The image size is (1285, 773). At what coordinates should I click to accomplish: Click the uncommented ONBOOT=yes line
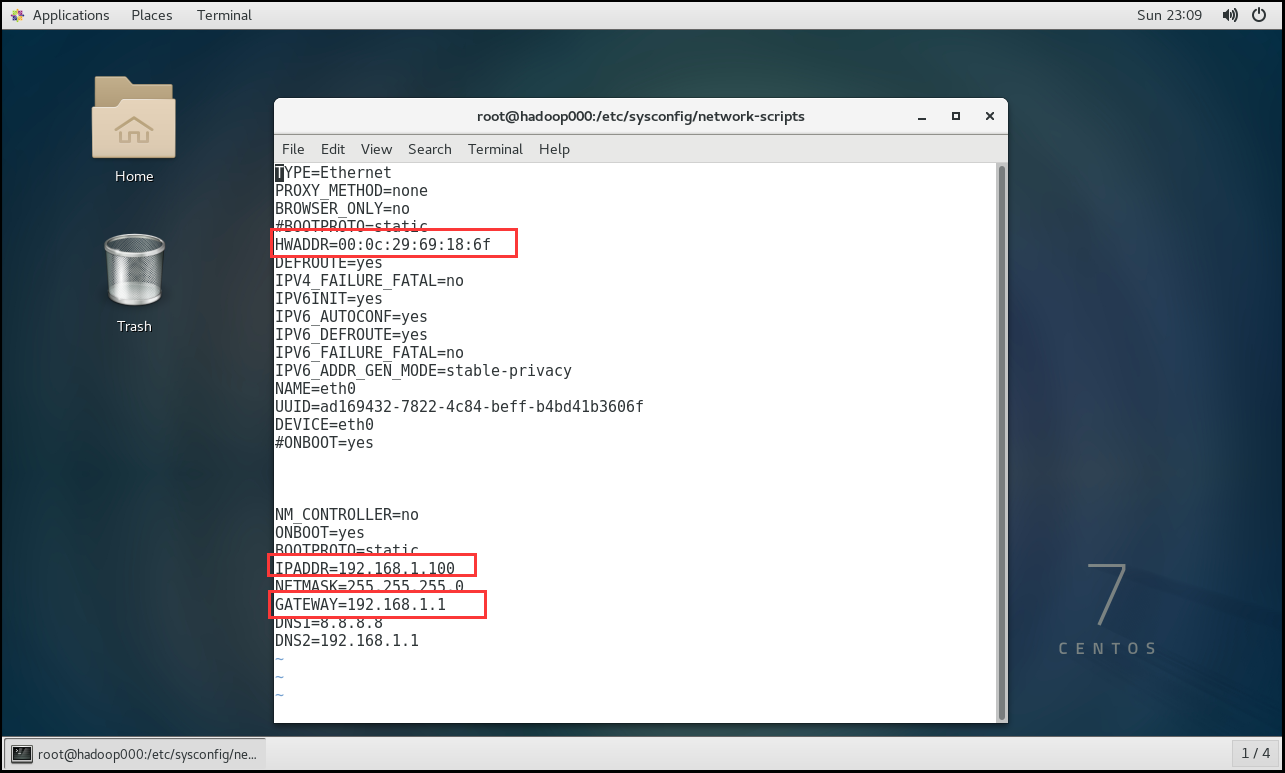click(x=320, y=533)
